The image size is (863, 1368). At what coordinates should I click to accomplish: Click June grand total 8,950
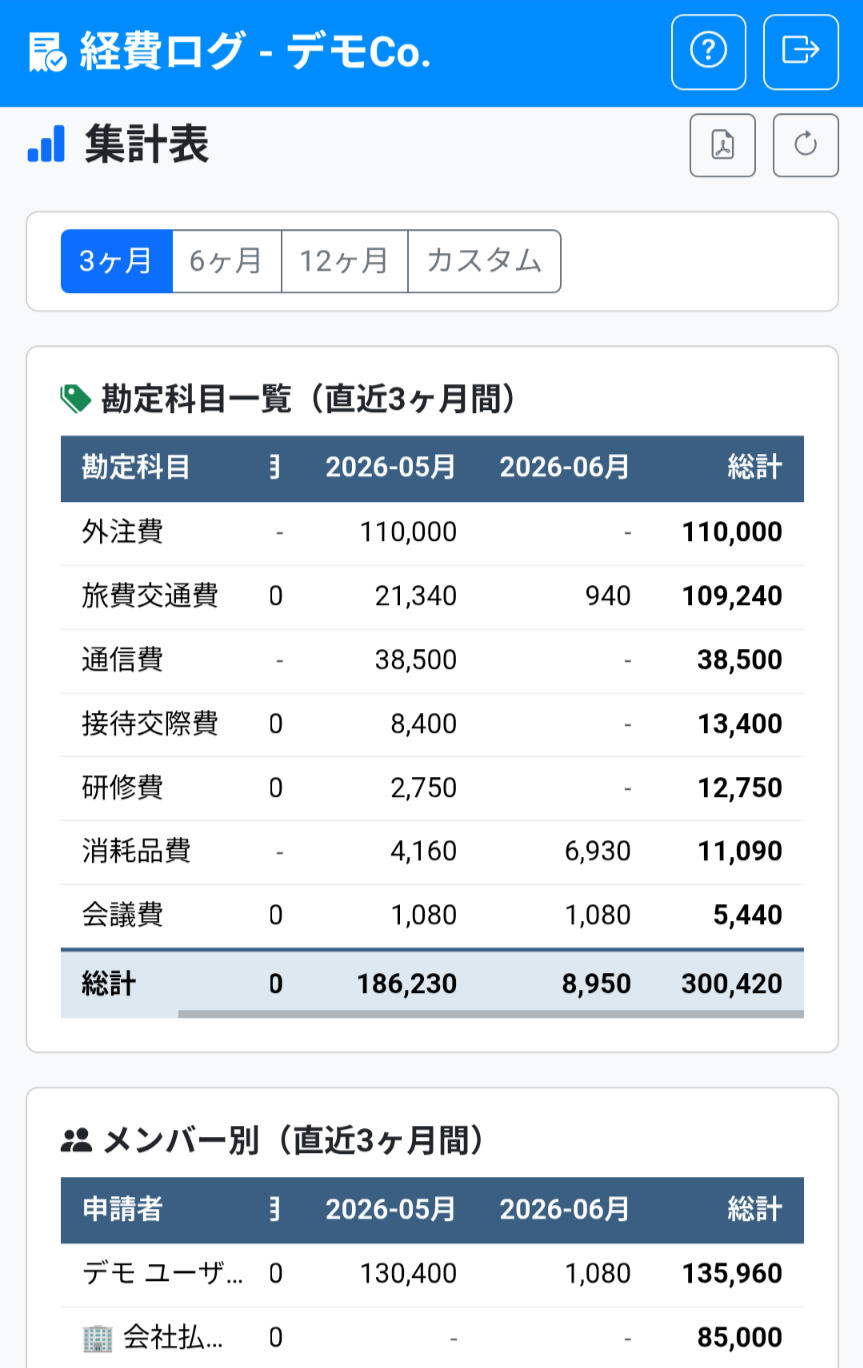coord(596,984)
